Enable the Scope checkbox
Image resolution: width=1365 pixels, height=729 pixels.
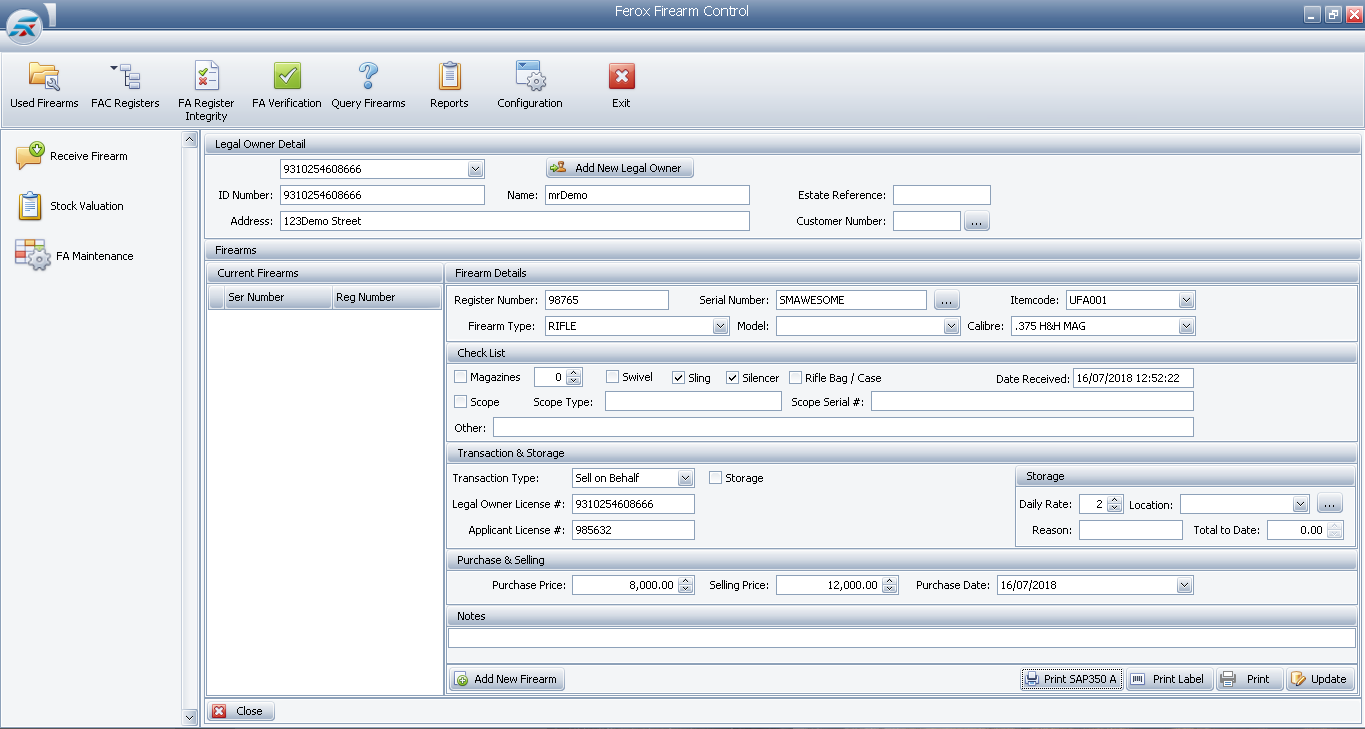(461, 401)
